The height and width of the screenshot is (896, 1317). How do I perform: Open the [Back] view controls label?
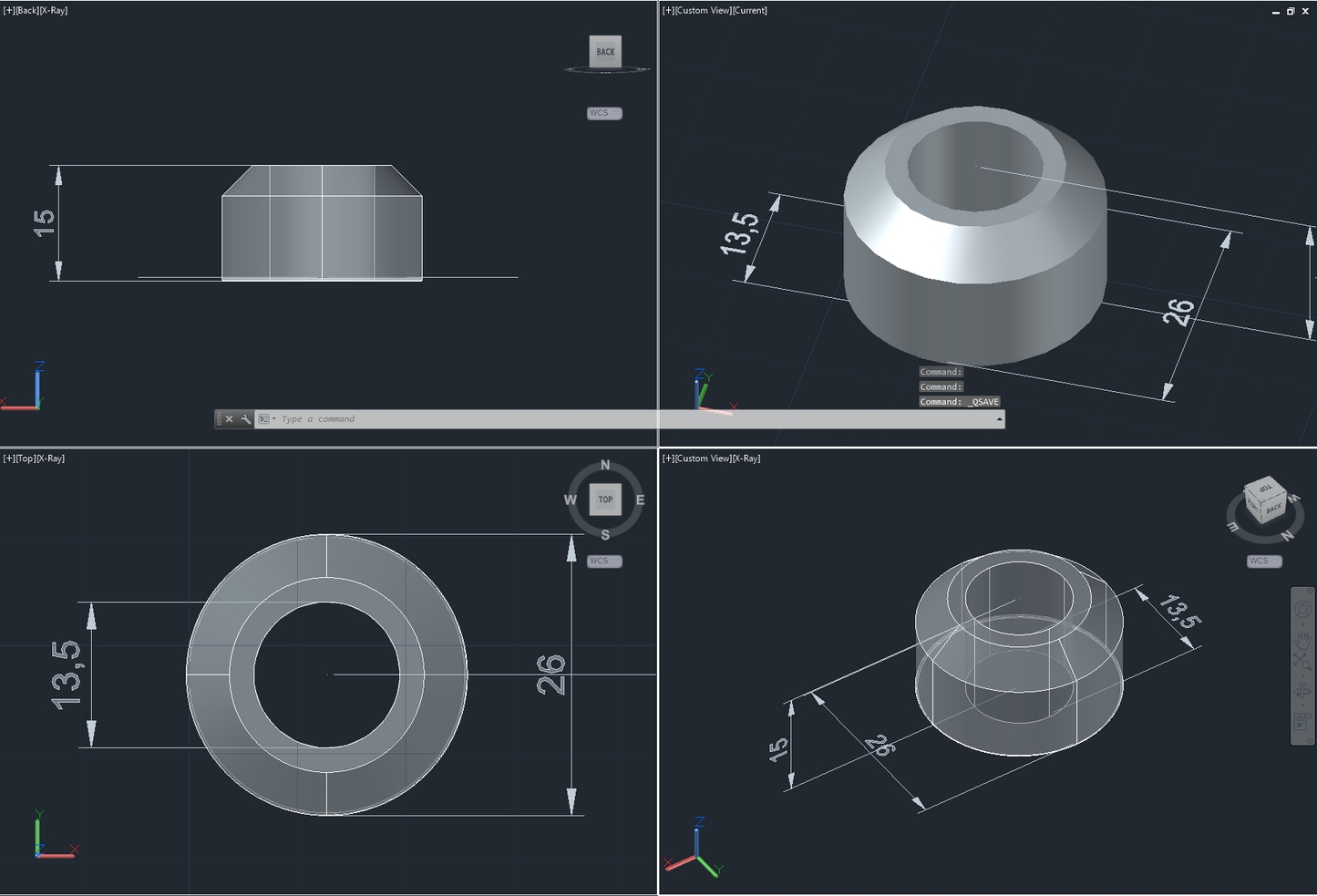pyautogui.click(x=27, y=11)
